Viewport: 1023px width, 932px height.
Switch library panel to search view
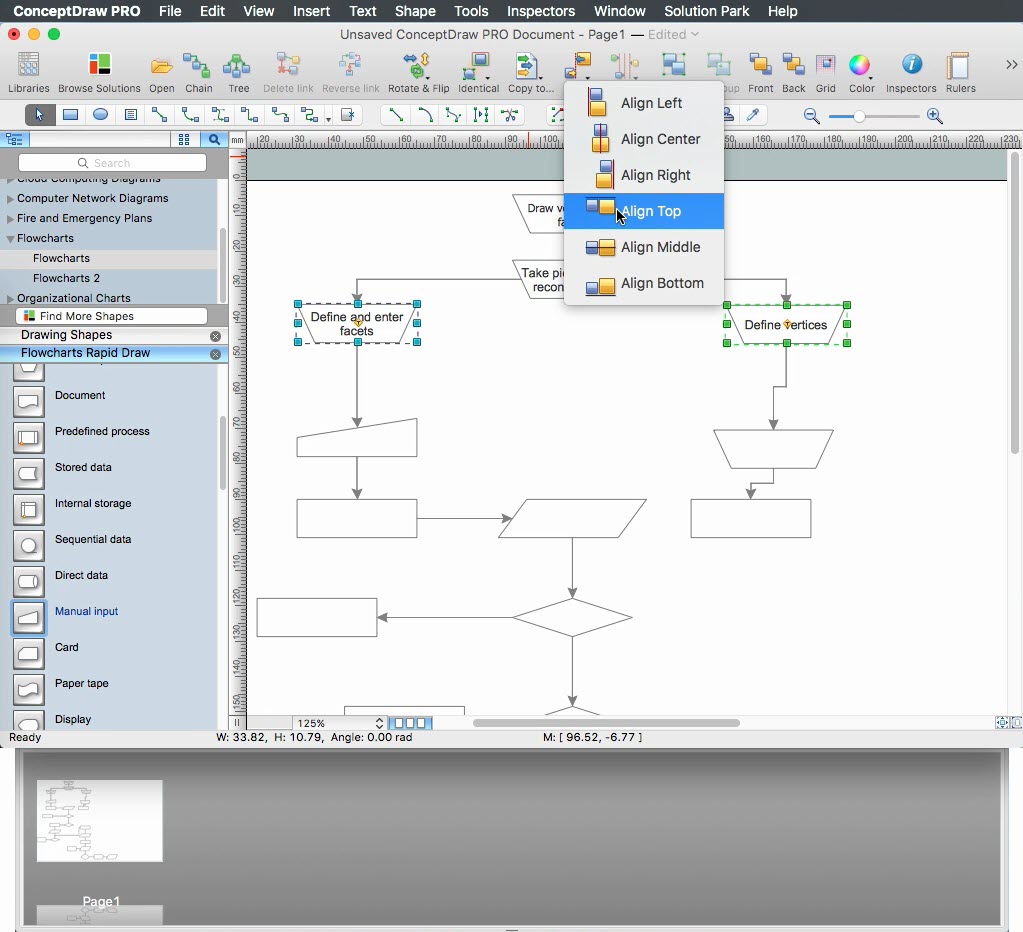pos(214,140)
